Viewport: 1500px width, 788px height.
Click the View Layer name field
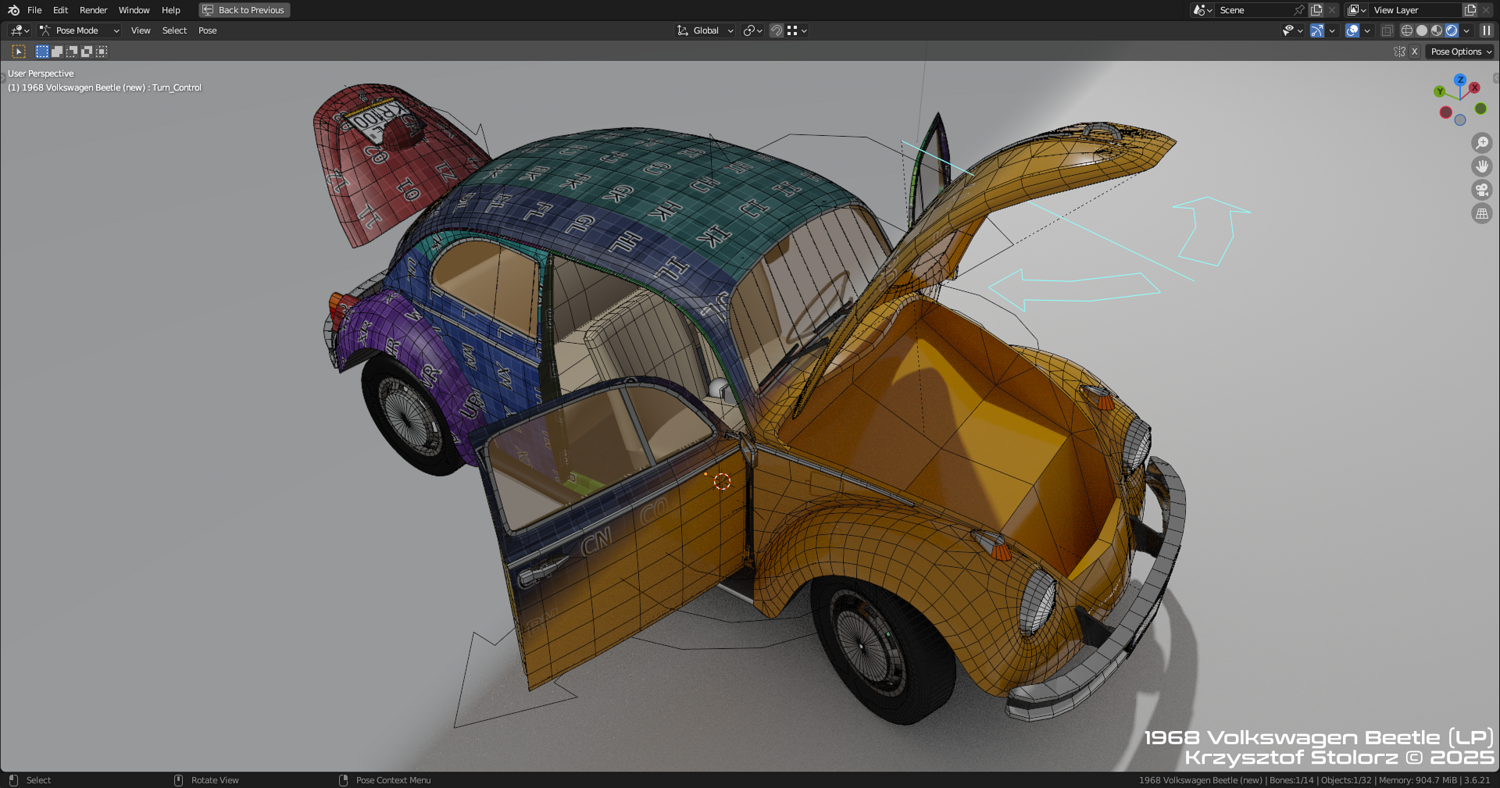(1415, 10)
